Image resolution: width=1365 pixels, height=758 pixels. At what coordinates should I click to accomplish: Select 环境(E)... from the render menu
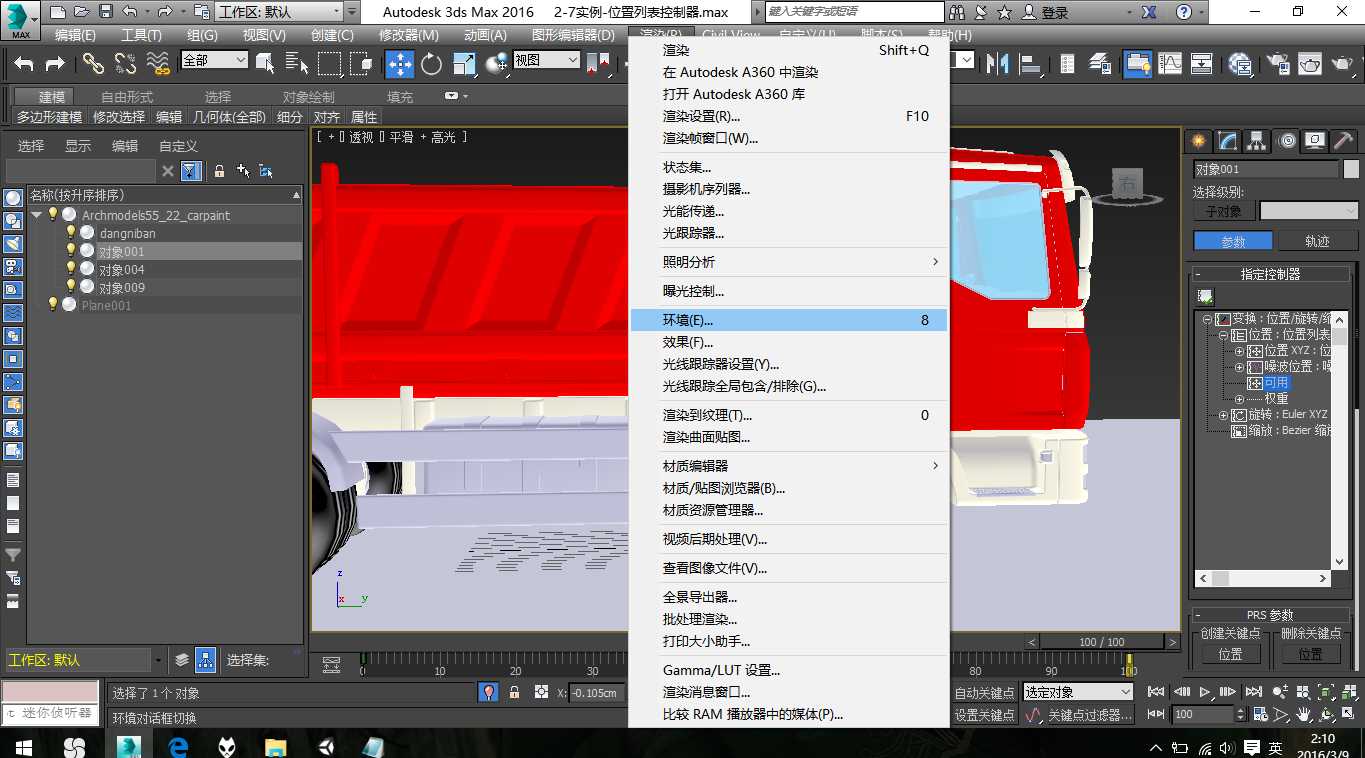(x=788, y=320)
